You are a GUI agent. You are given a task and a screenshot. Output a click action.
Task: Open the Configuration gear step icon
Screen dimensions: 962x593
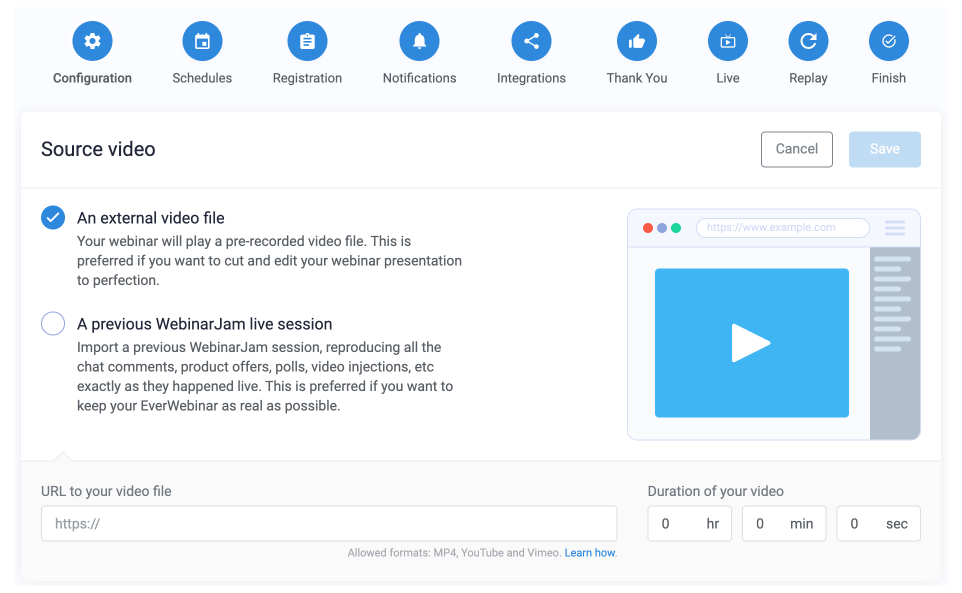click(x=92, y=41)
